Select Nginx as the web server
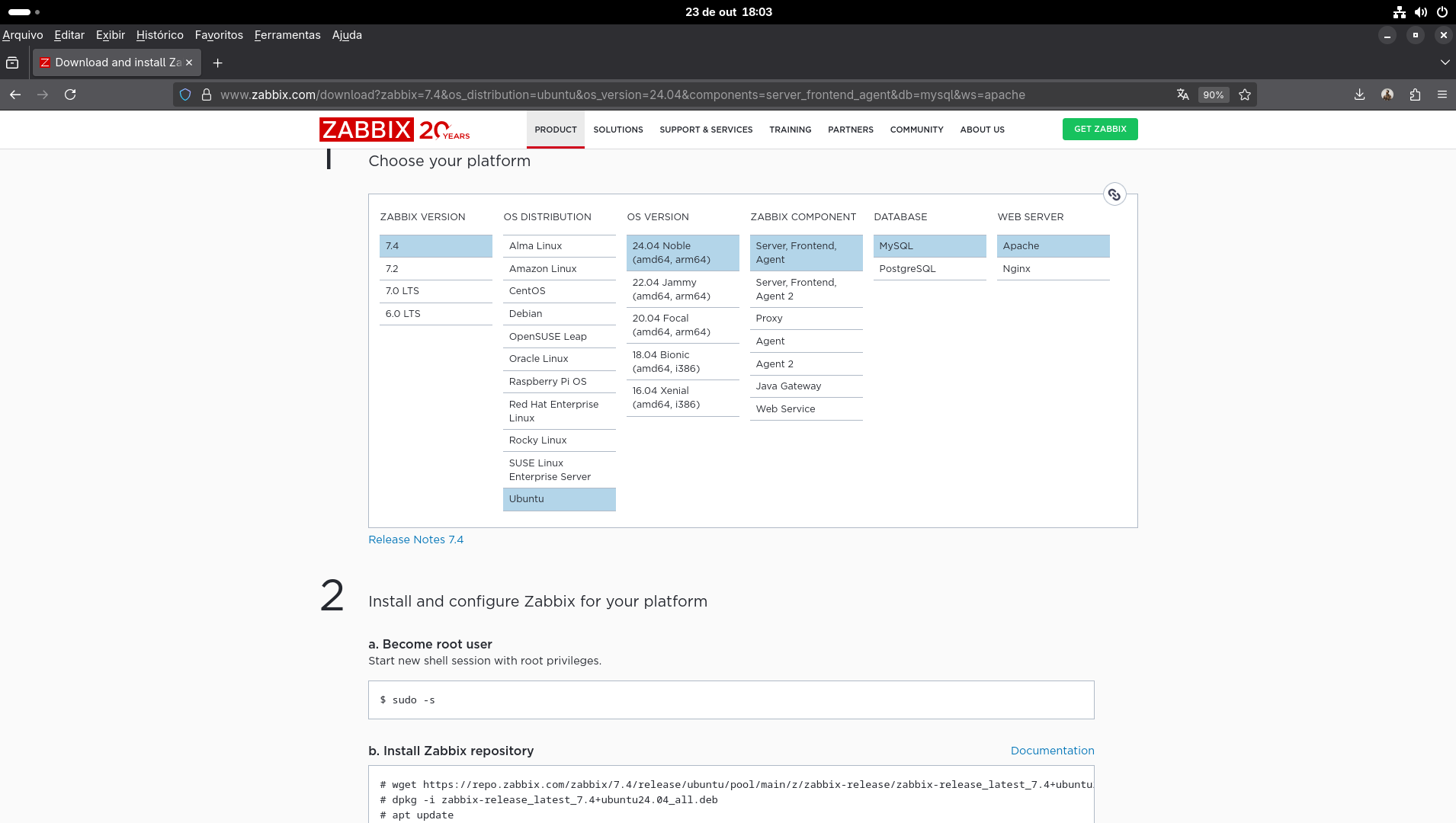 (x=1016, y=269)
